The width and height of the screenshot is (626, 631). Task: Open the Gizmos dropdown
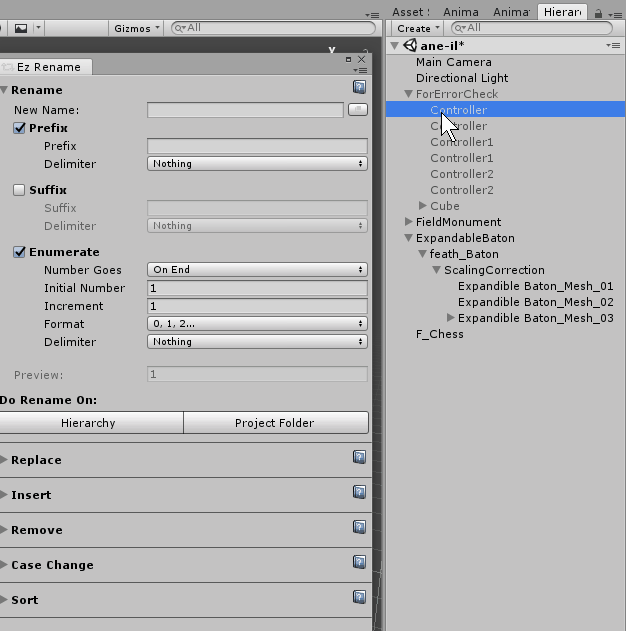click(136, 28)
